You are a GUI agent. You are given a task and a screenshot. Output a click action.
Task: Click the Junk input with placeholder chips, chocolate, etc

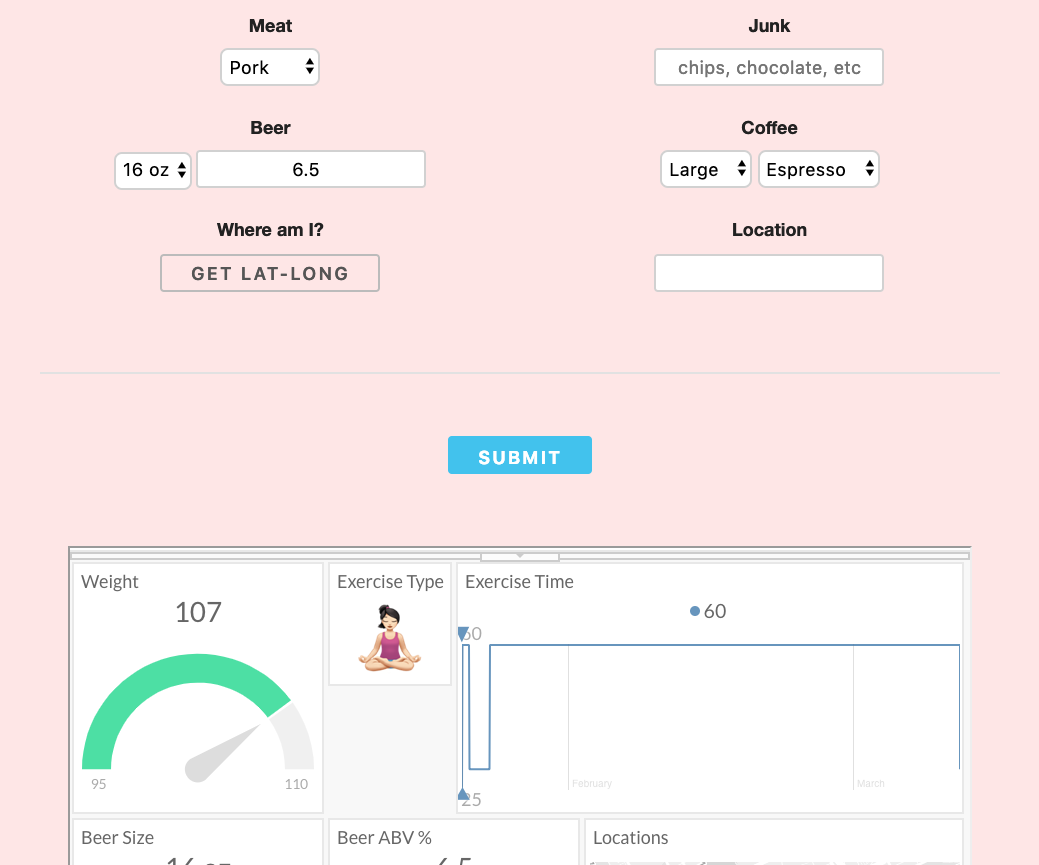(x=768, y=67)
